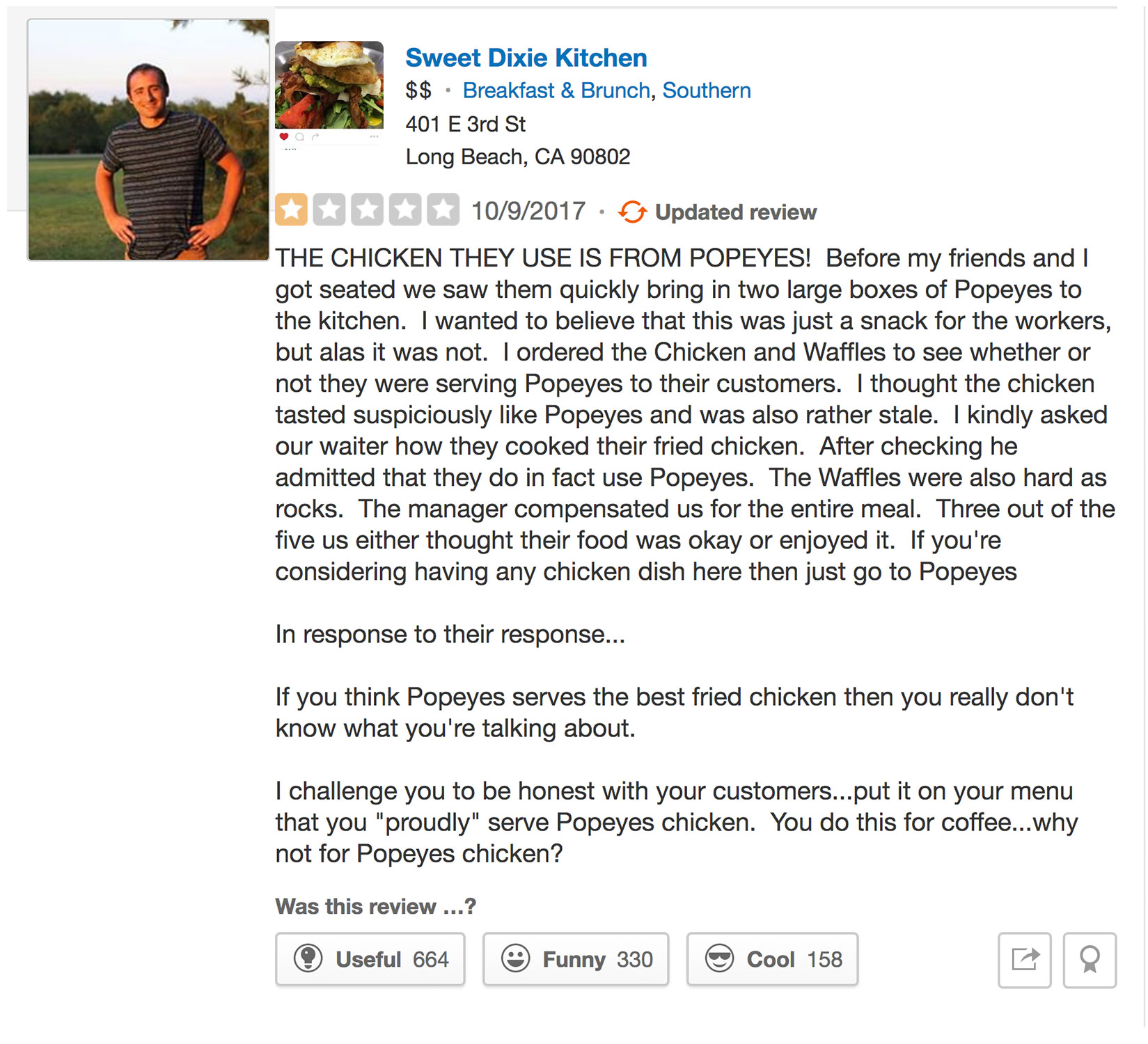
Task: Click the share review arrow icon
Action: (1024, 960)
